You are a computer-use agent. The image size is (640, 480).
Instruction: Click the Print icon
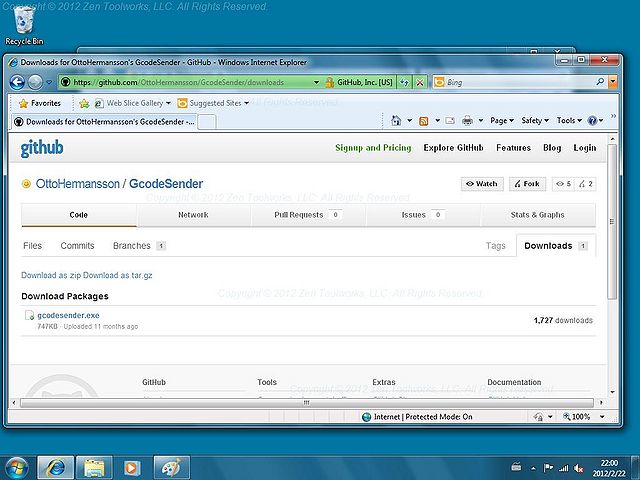[467, 120]
